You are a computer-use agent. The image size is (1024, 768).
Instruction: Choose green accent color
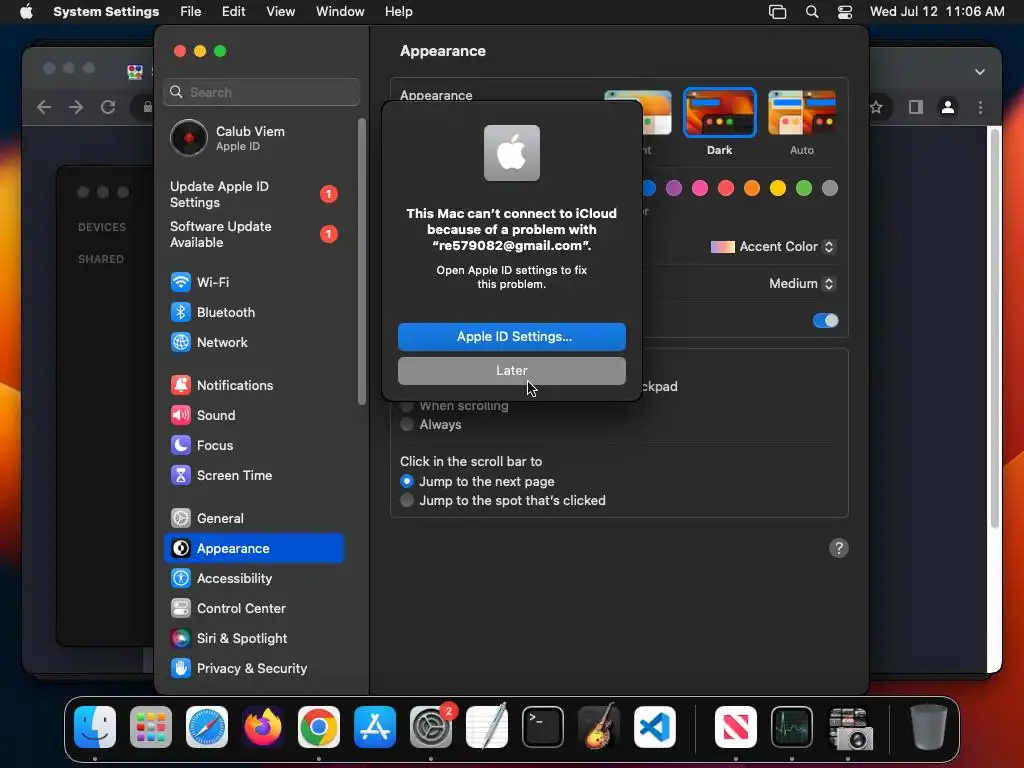tap(804, 188)
